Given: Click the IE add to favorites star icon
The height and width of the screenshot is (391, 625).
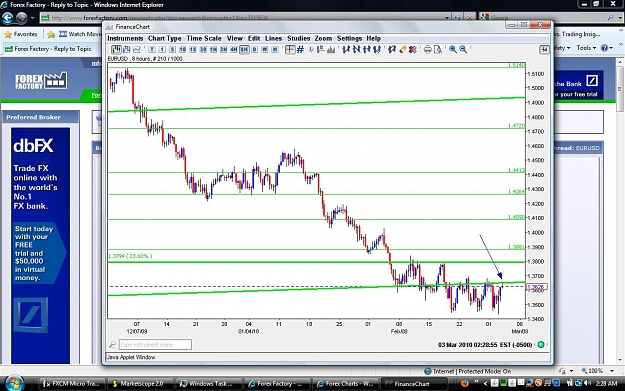Looking at the screenshot, I should tap(51, 34).
